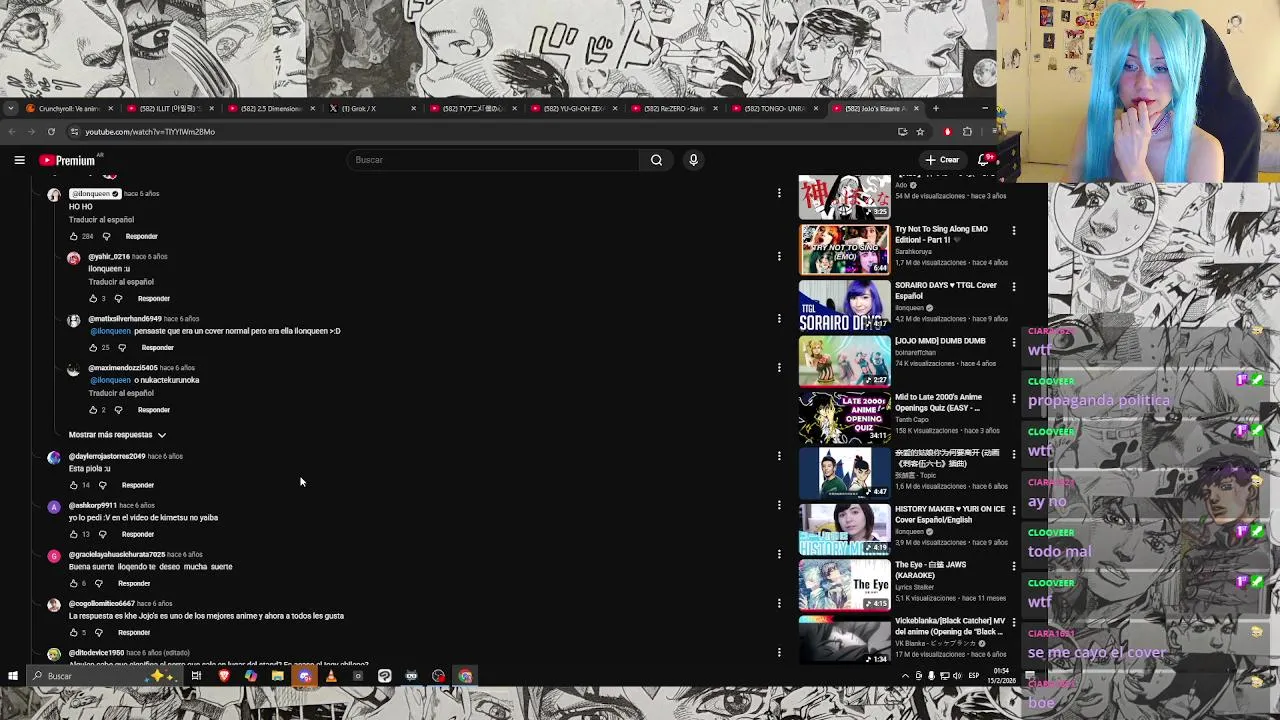Open VLC media player from taskbar
Image resolution: width=1280 pixels, height=720 pixels.
(331, 676)
